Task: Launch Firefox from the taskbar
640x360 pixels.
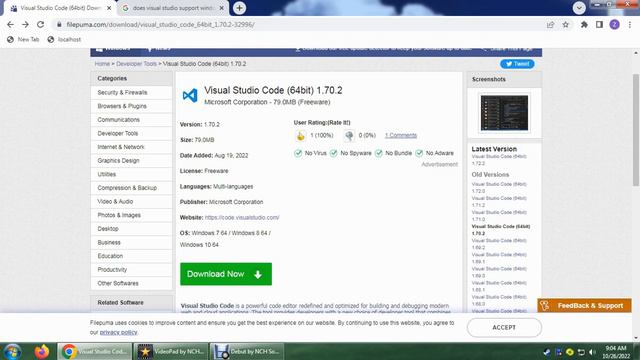Action: pos(41,351)
